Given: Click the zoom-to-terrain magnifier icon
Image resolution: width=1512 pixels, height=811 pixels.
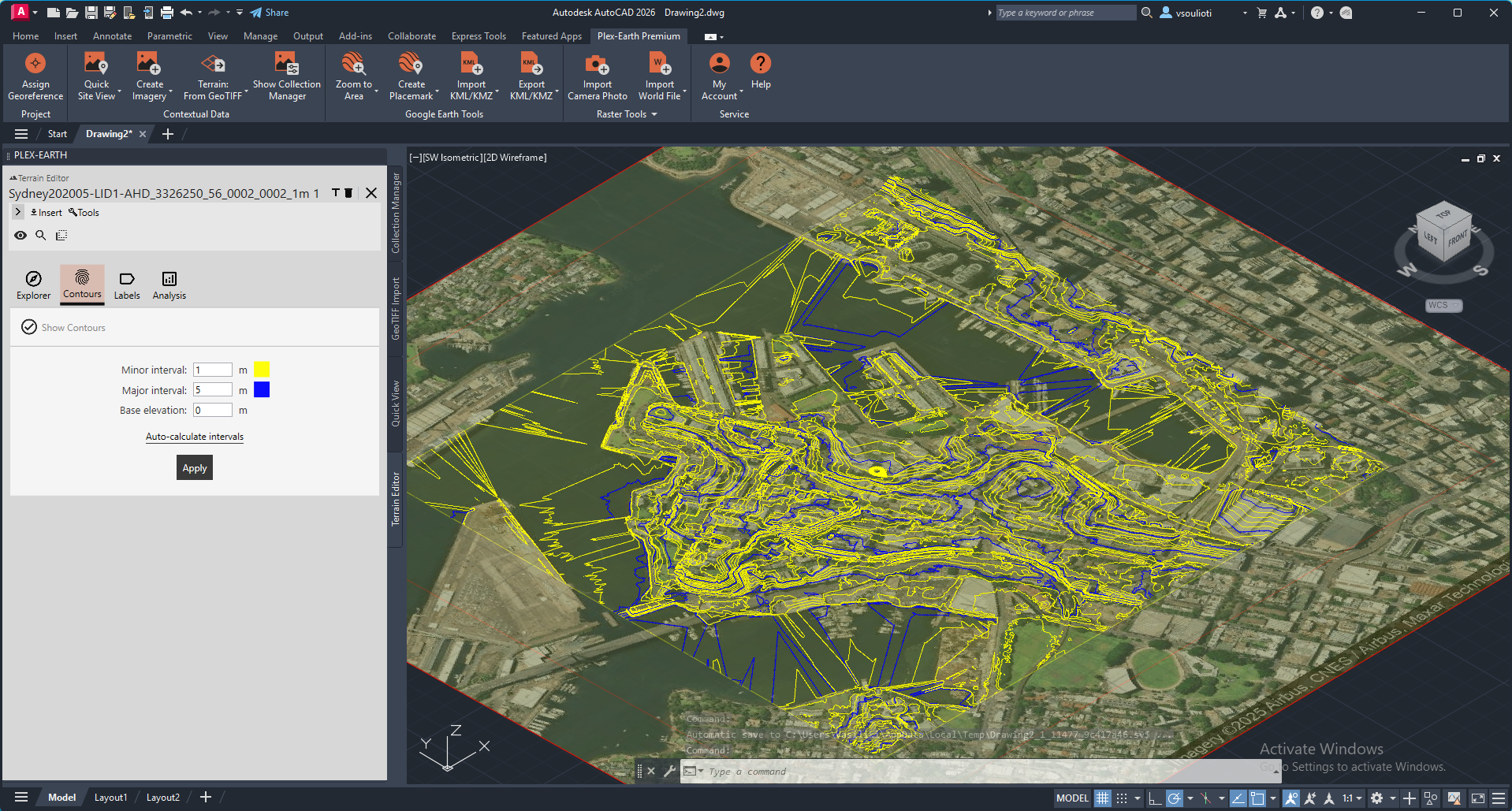Looking at the screenshot, I should click(41, 235).
